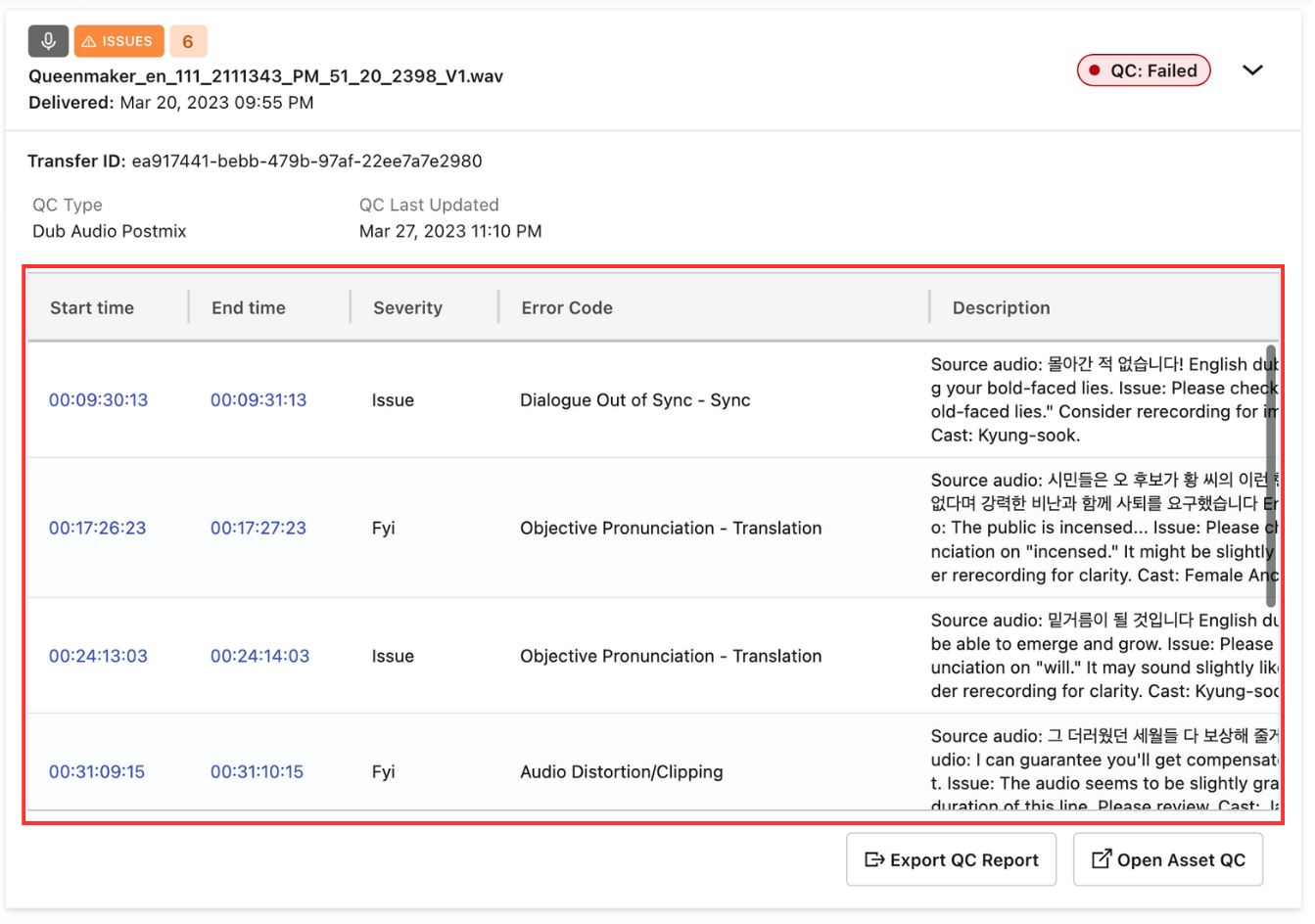Select Objective Pronunciation error in 00:24:13:03 row
Screen dimensions: 1315x924
tap(671, 656)
